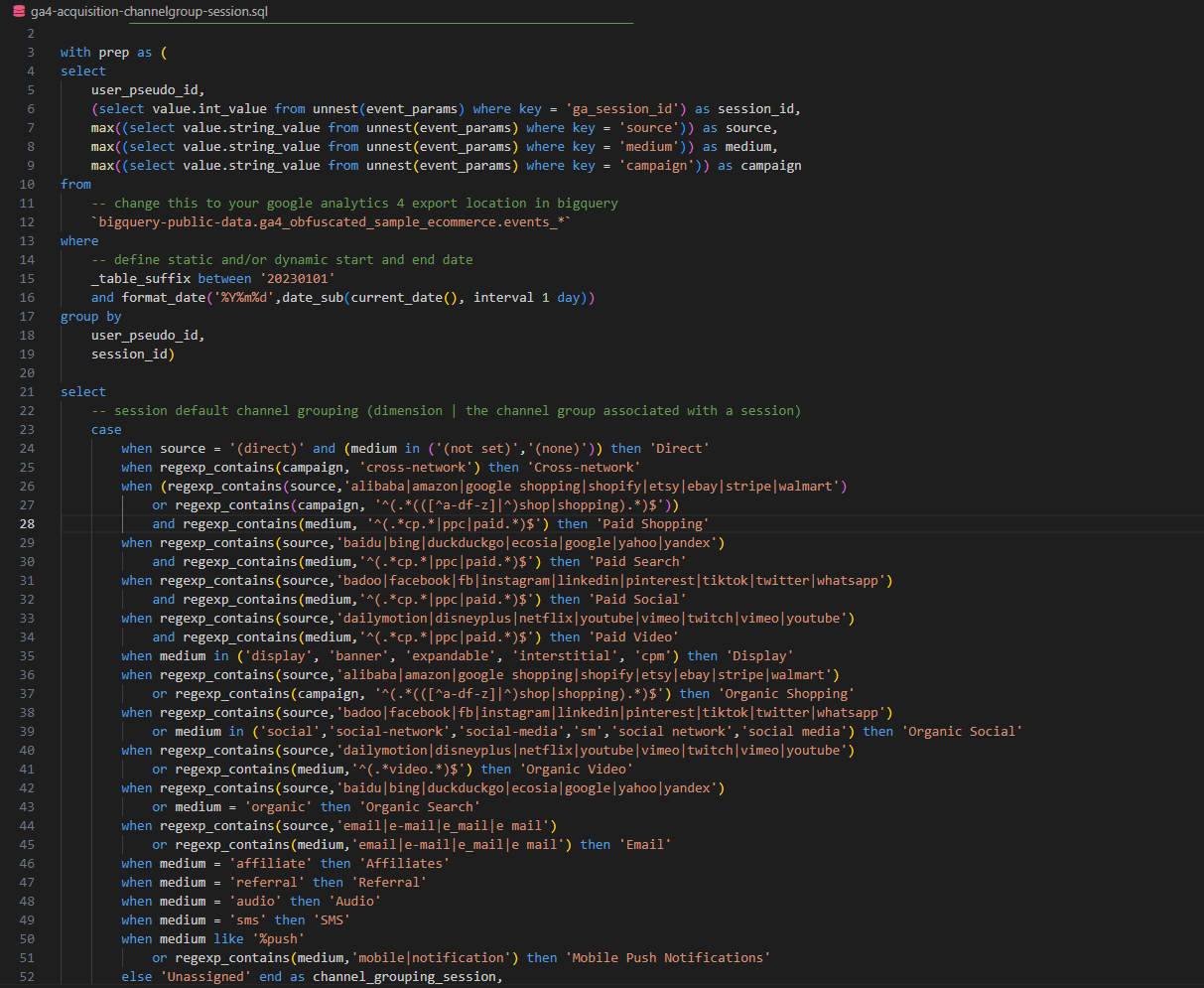Click 'as session_id,' alias on line 6
This screenshot has width=1204, height=988.
(747, 108)
